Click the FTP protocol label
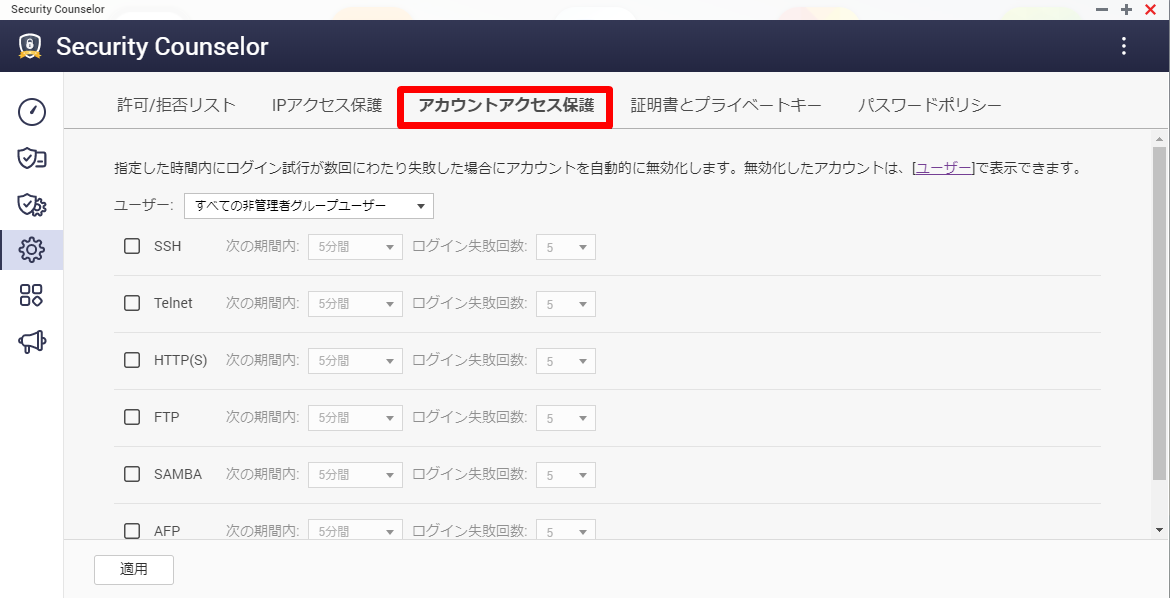The height and width of the screenshot is (598, 1170). (166, 417)
